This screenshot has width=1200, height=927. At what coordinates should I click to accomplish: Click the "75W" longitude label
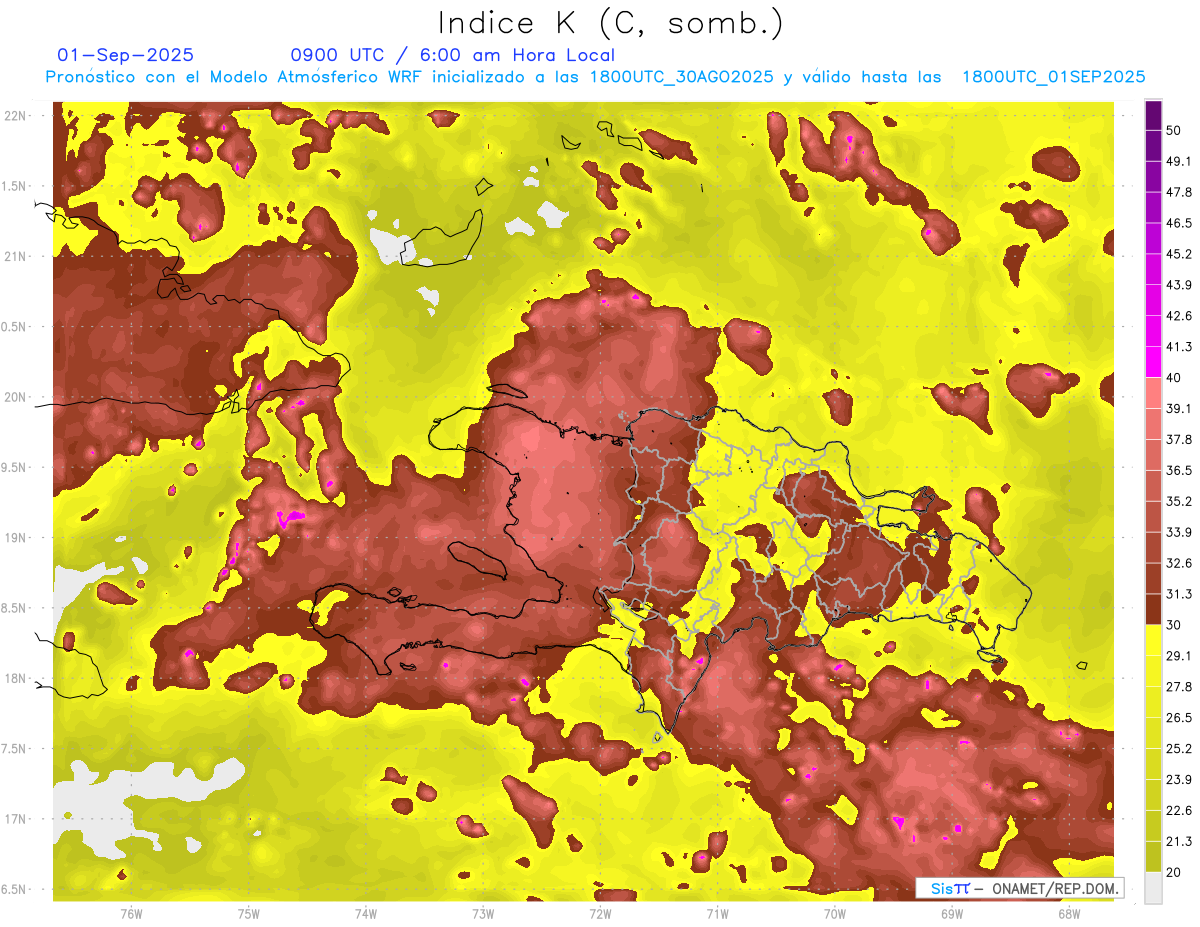coord(249,913)
